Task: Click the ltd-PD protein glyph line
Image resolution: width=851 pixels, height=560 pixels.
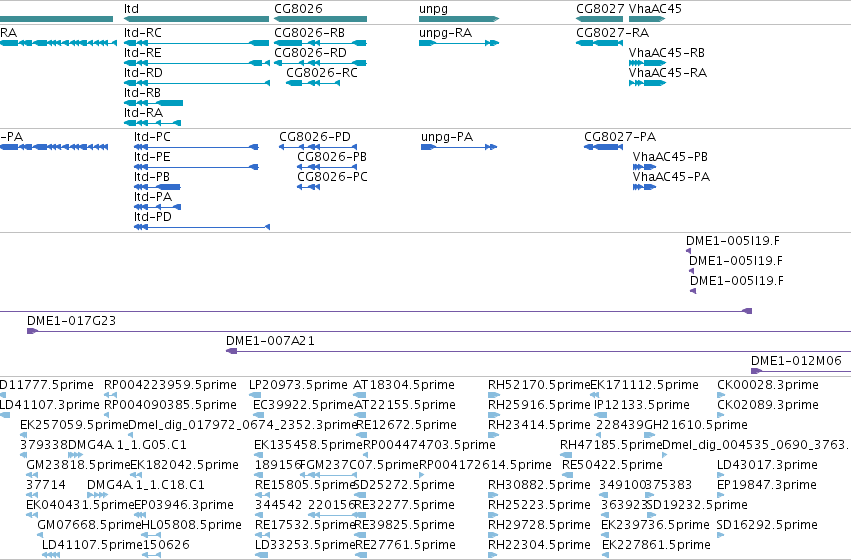Action: point(202,227)
